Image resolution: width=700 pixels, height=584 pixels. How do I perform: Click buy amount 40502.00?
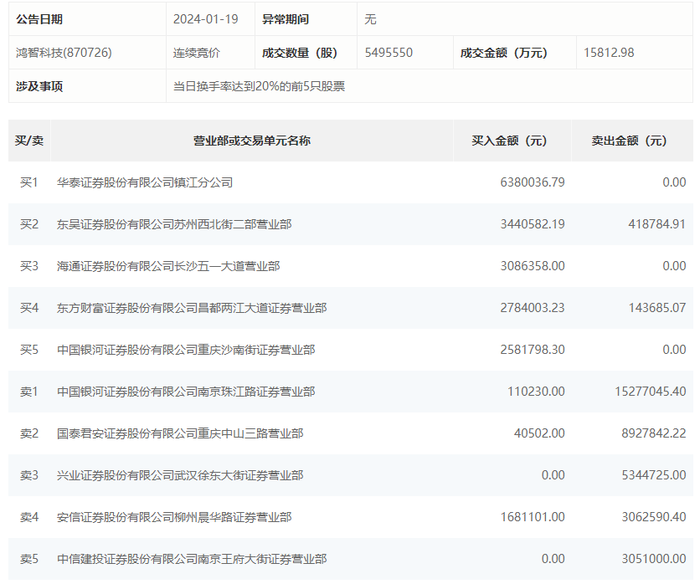coord(539,433)
